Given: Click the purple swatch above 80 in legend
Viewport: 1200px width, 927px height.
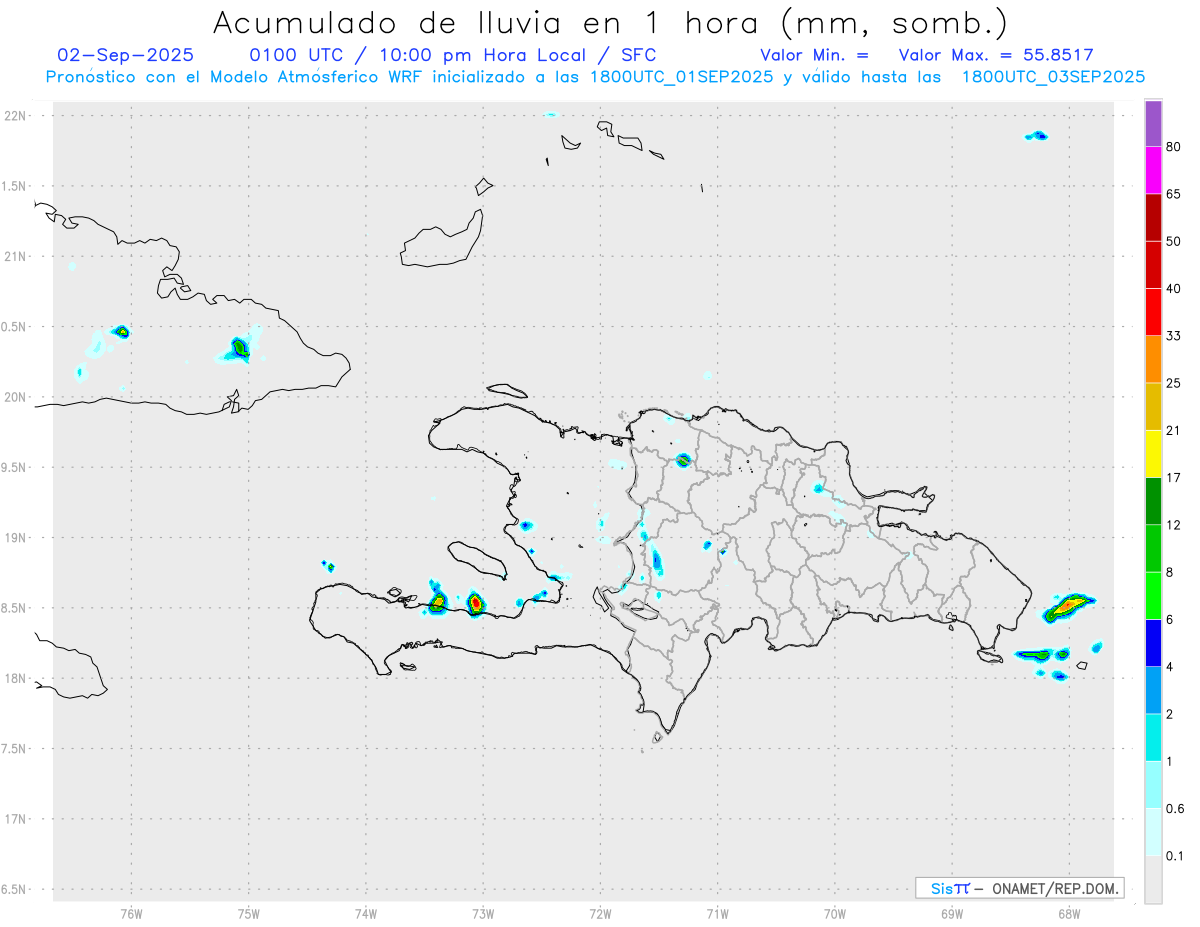Looking at the screenshot, I should click(x=1153, y=124).
